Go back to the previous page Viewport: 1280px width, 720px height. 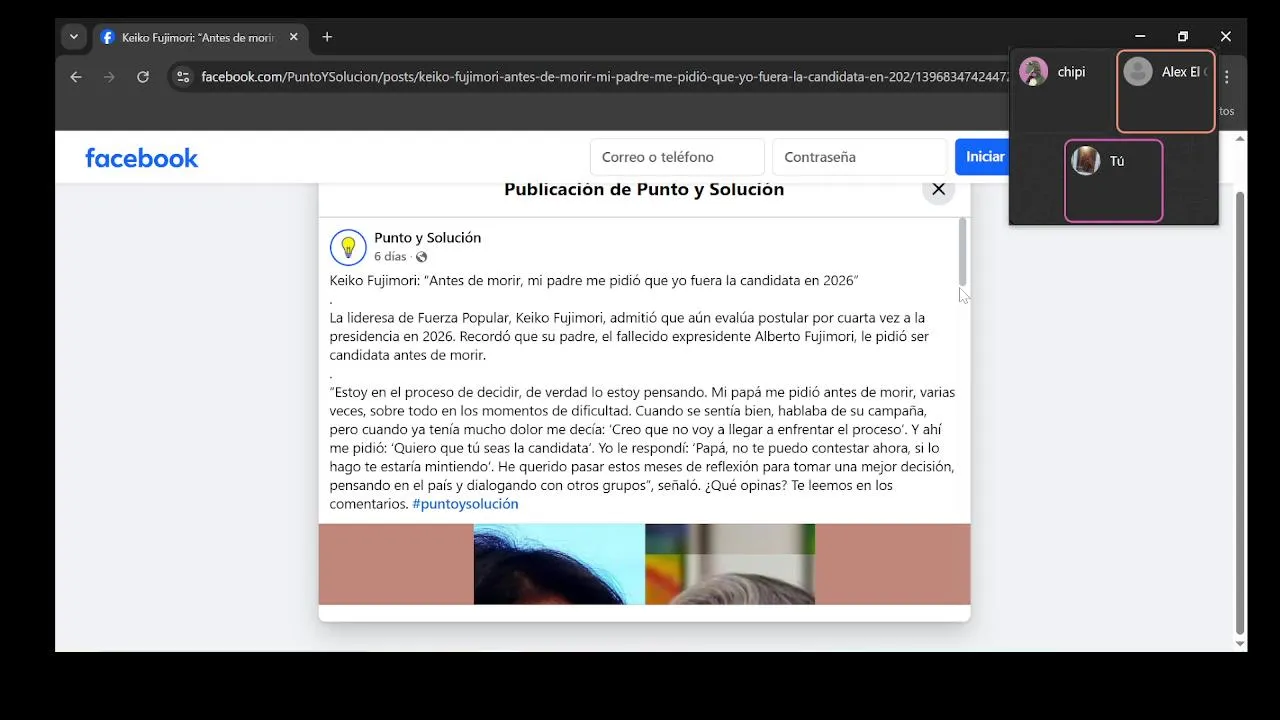click(x=76, y=77)
